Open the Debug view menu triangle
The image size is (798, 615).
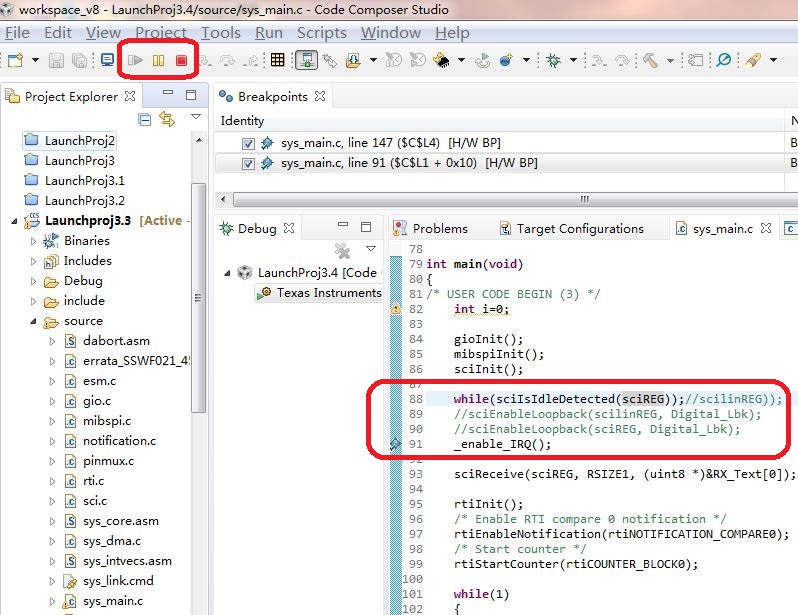point(371,248)
